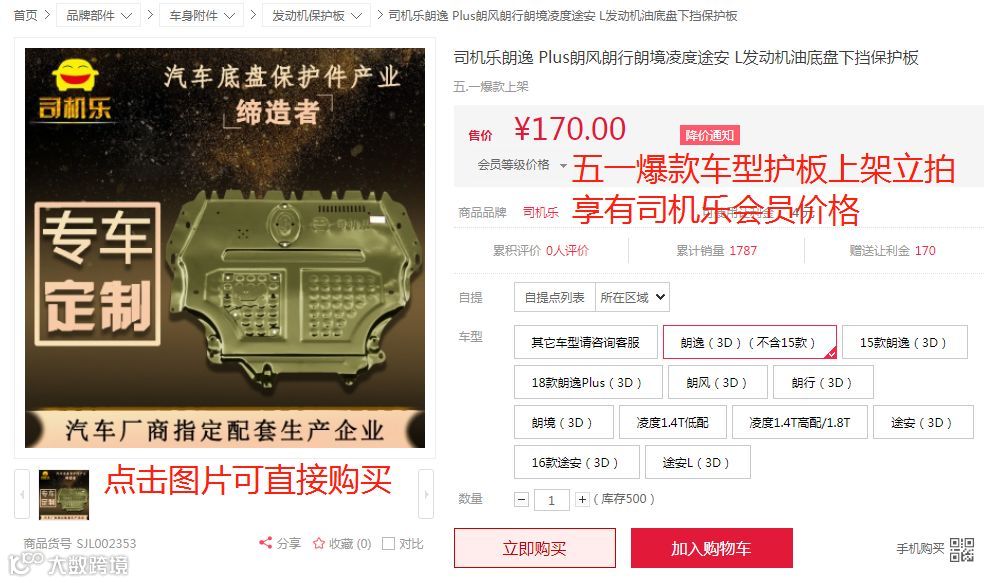This screenshot has width=988, height=583.
Task: Select the 途安L（3D） car model option
Action: (x=697, y=463)
